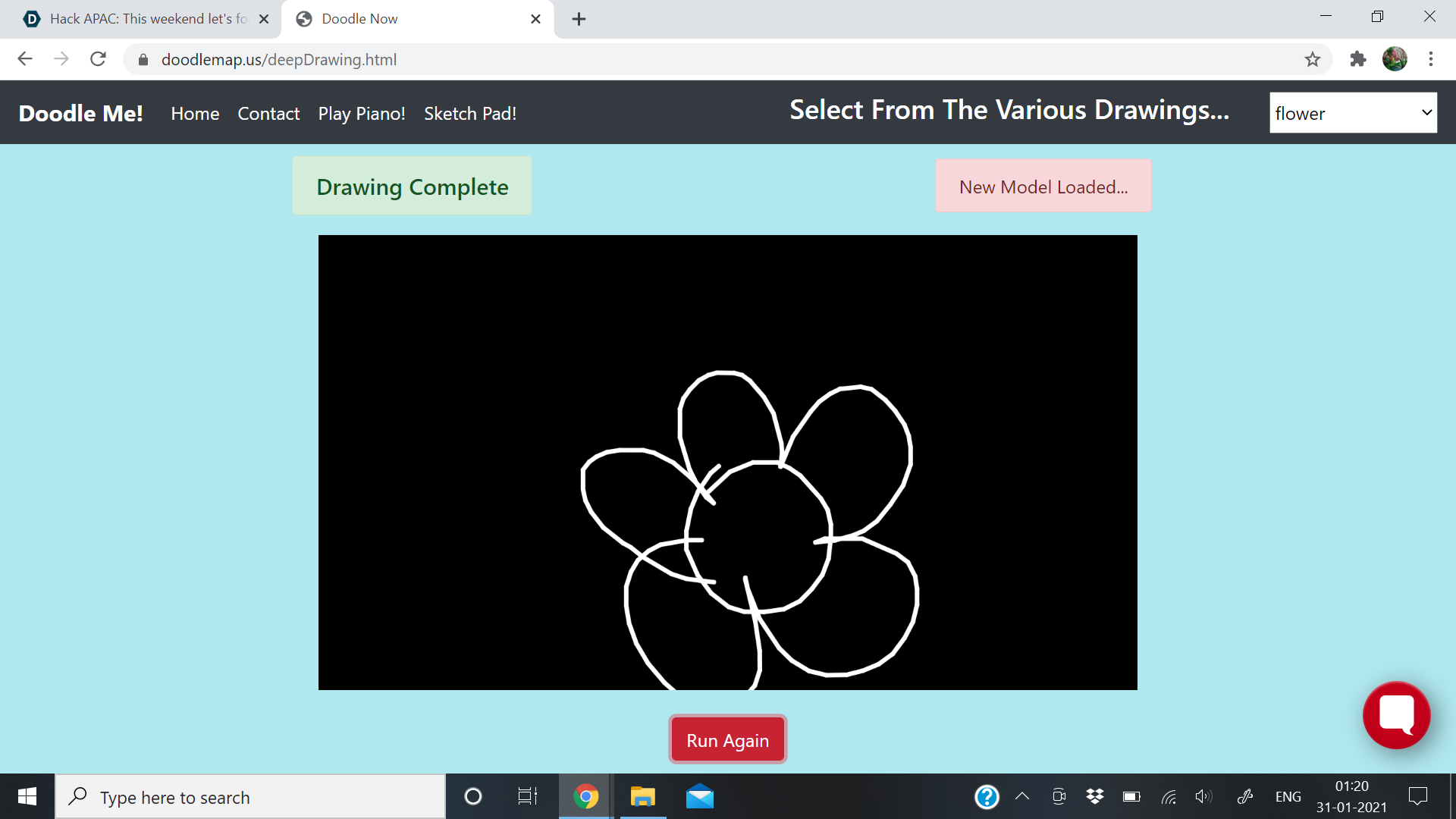Viewport: 1456px width, 819px height.
Task: Open Dropbox in the system tray
Action: point(1094,796)
